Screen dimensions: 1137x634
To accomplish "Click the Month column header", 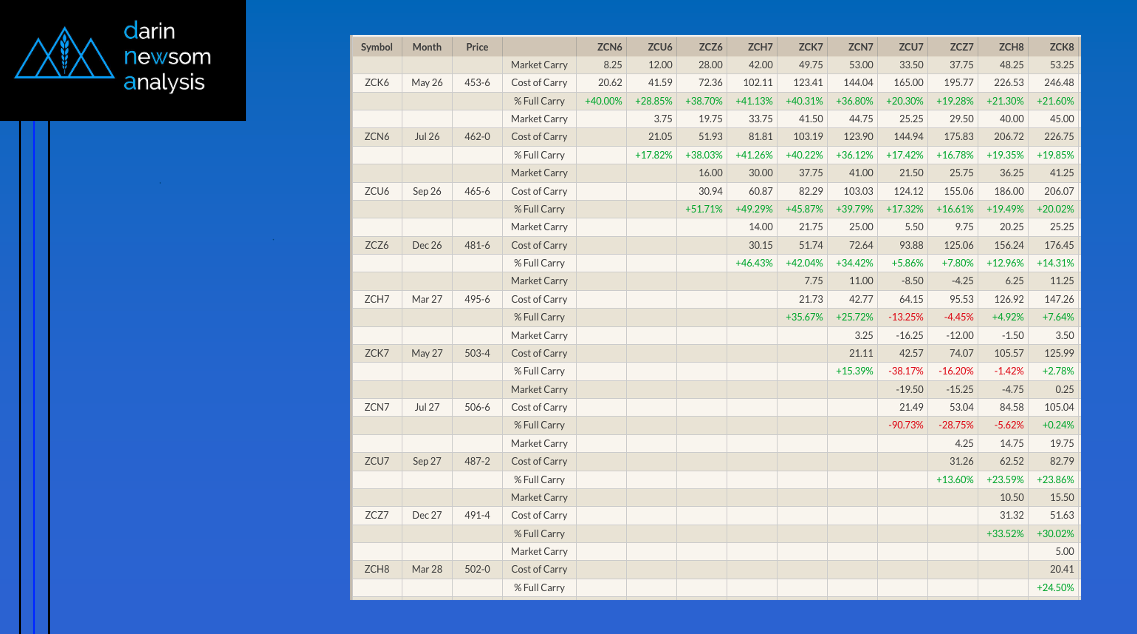I will click(x=427, y=47).
